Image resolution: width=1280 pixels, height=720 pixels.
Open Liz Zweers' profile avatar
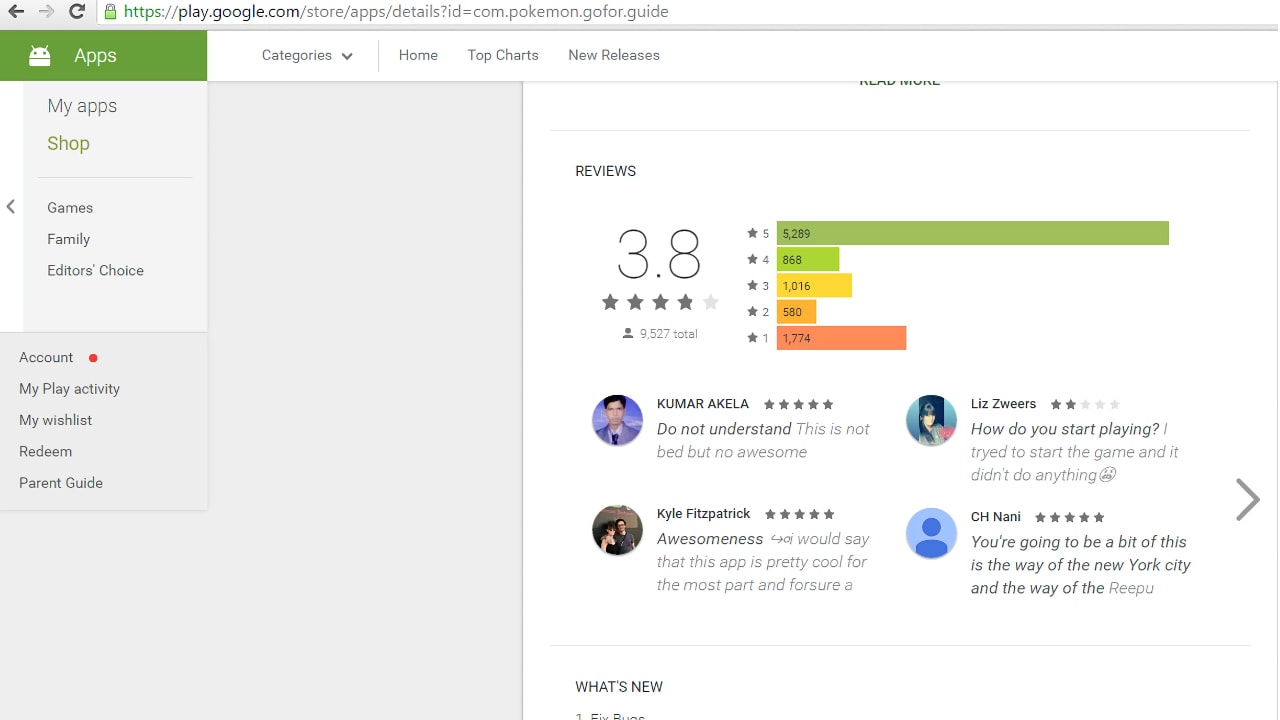[x=931, y=420]
